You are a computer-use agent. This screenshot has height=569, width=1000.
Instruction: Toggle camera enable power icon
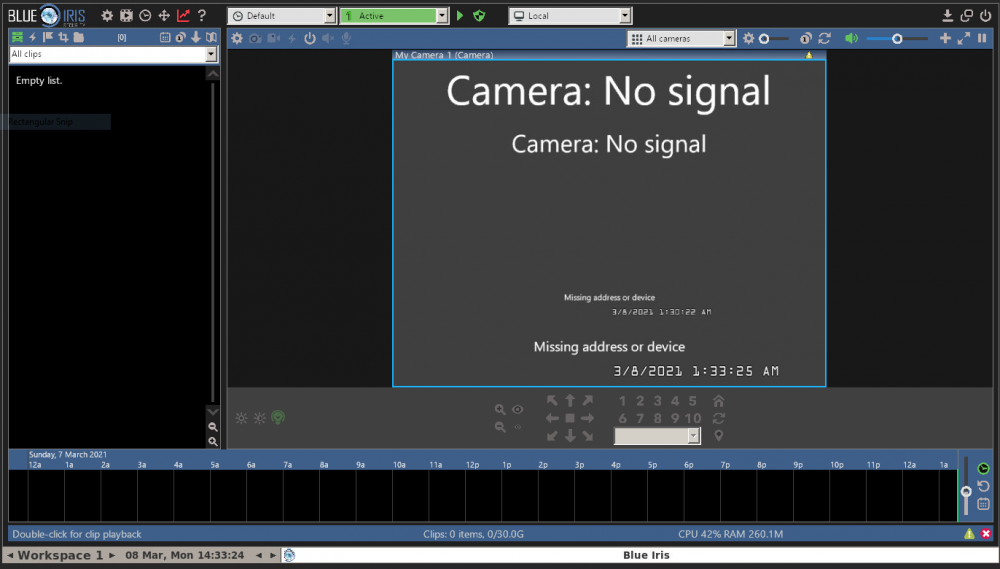pyautogui.click(x=310, y=38)
